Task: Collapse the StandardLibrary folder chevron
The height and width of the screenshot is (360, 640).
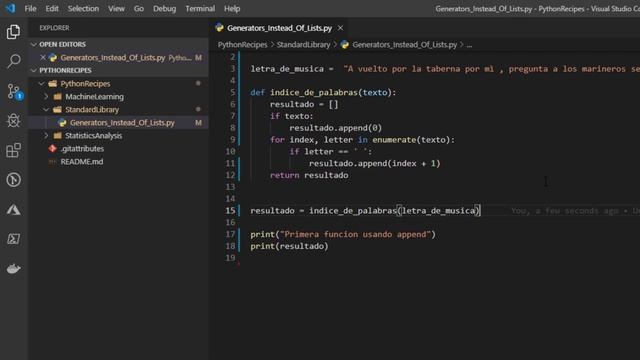Action: coord(46,109)
